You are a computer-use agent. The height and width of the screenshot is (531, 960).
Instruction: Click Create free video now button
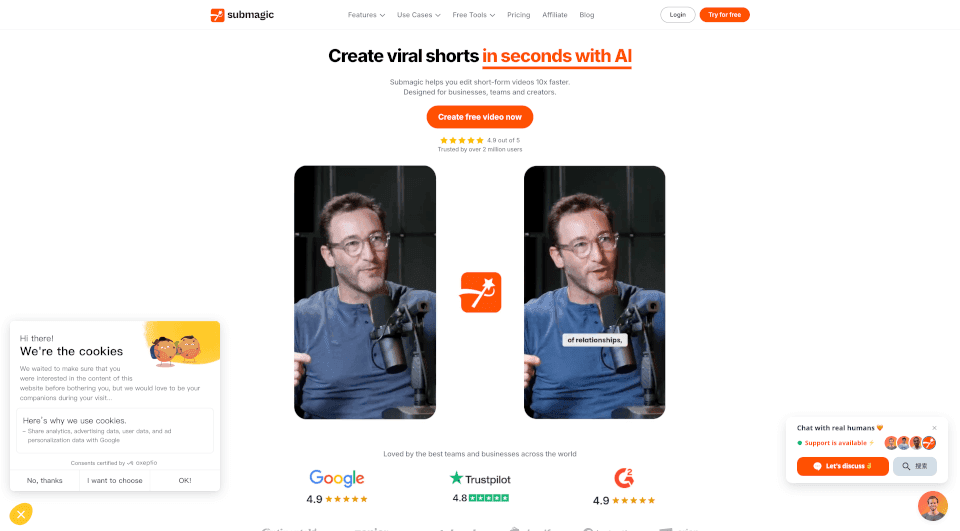coord(480,117)
